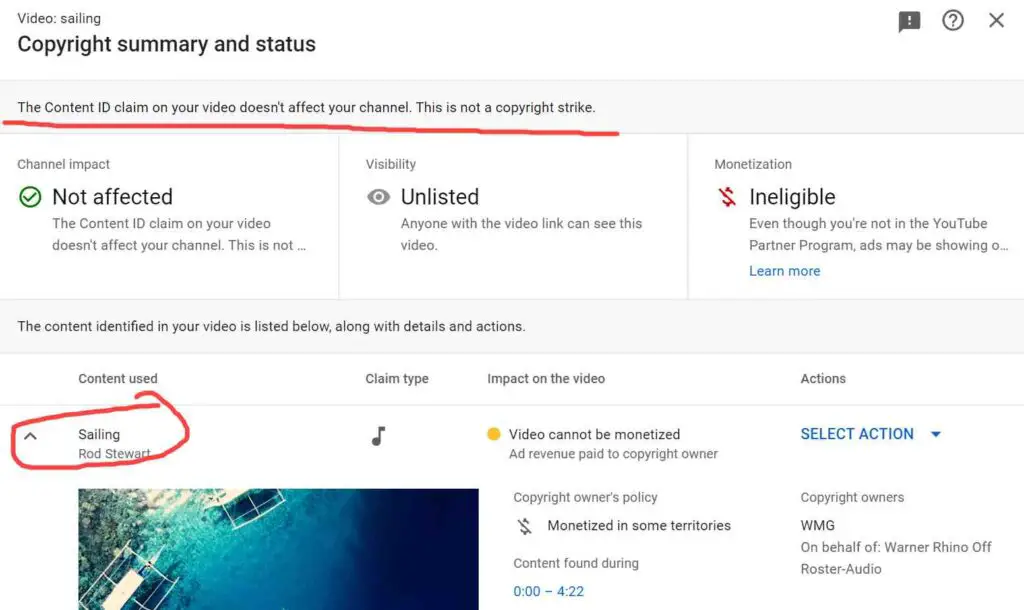Click the Channel impact label
This screenshot has height=610, width=1024.
[63, 165]
